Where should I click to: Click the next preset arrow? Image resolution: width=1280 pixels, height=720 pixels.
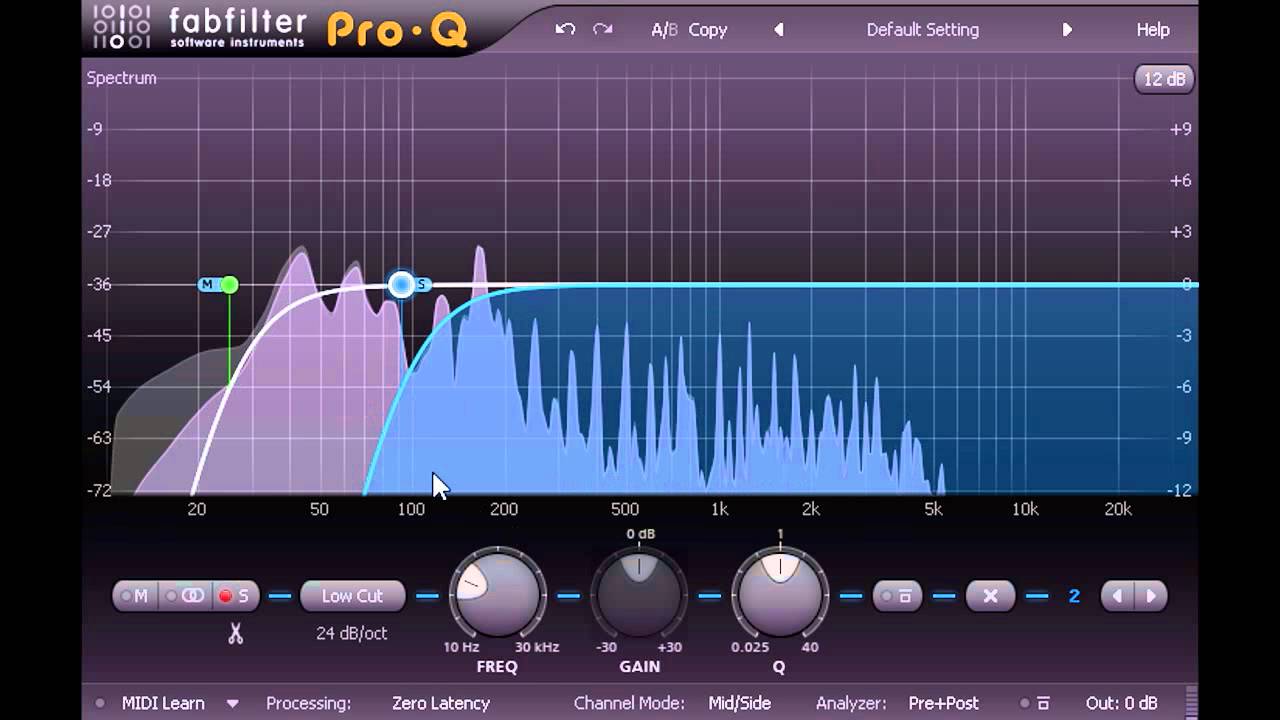(x=1067, y=29)
